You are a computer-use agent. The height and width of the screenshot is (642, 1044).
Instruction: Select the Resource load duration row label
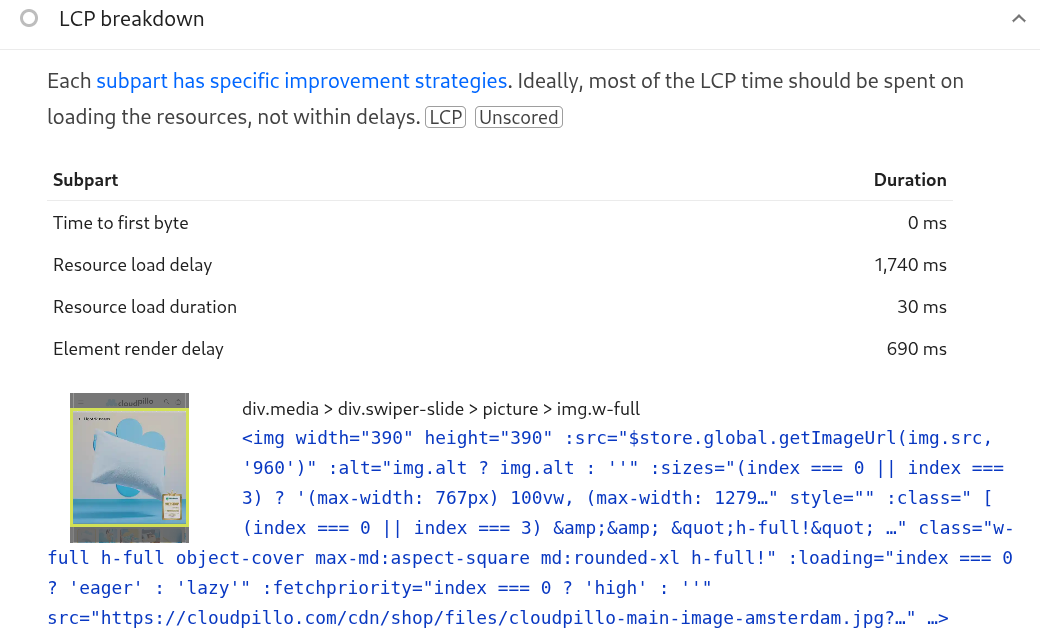tap(145, 307)
